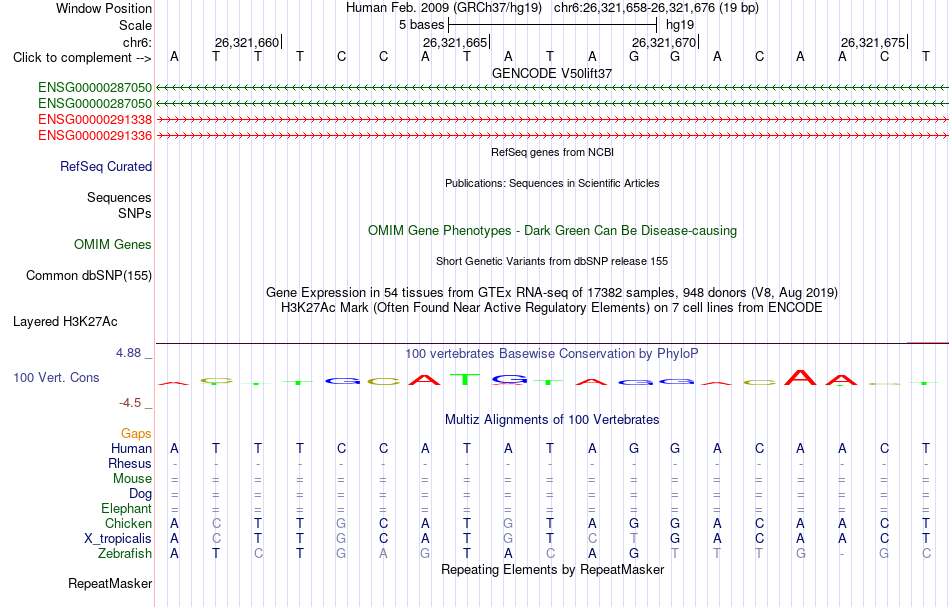Click the GENCODE V50lift37 track title
The image size is (950, 607).
click(552, 73)
